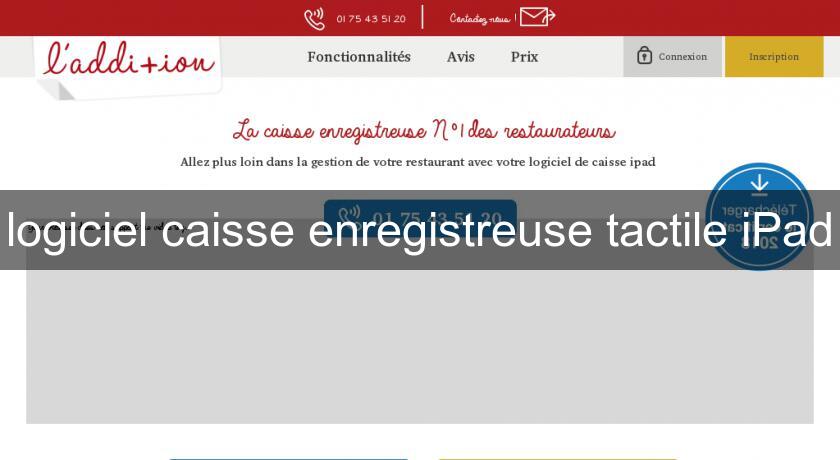Click the Connexion button
This screenshot has width=840, height=460.
tap(672, 57)
